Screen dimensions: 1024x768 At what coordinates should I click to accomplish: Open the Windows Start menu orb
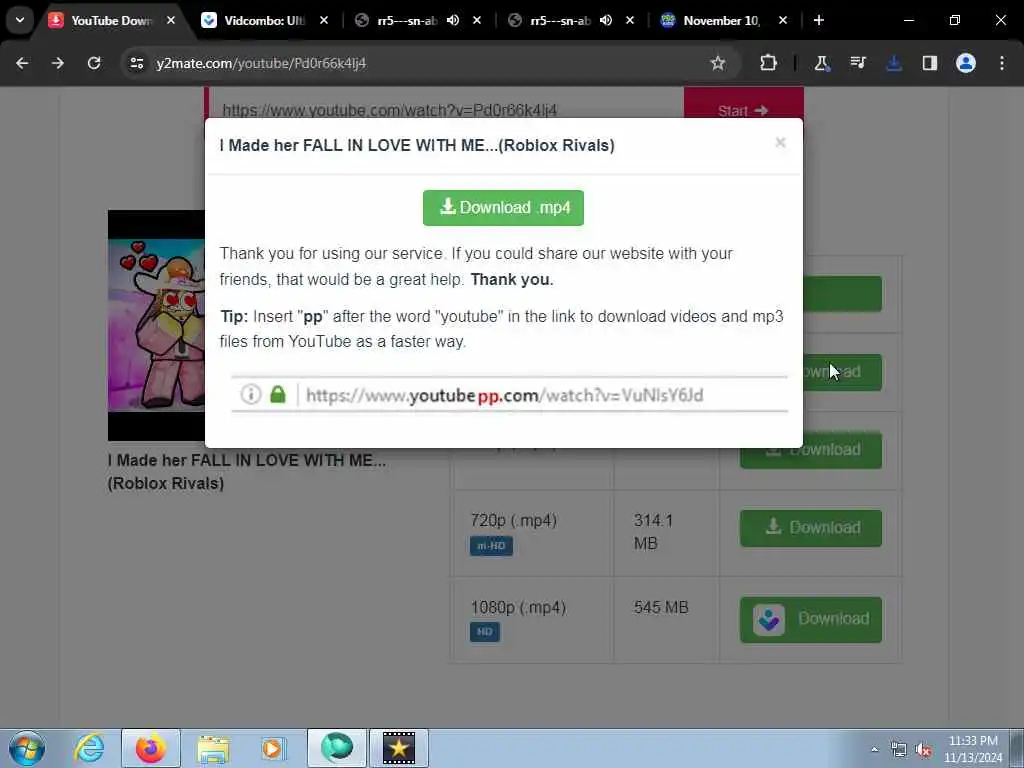coord(27,748)
